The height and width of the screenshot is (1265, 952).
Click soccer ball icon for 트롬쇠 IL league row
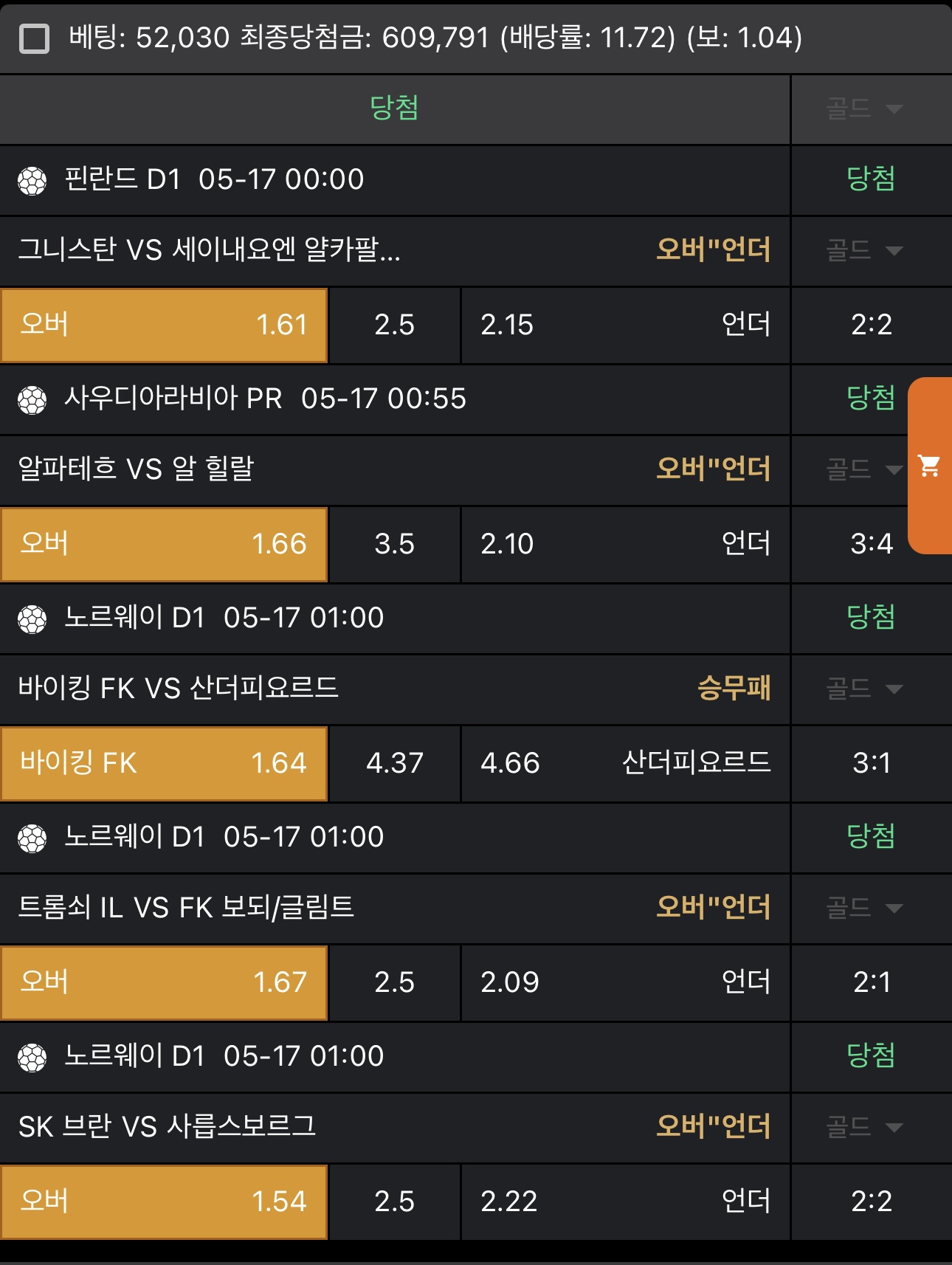[x=32, y=838]
